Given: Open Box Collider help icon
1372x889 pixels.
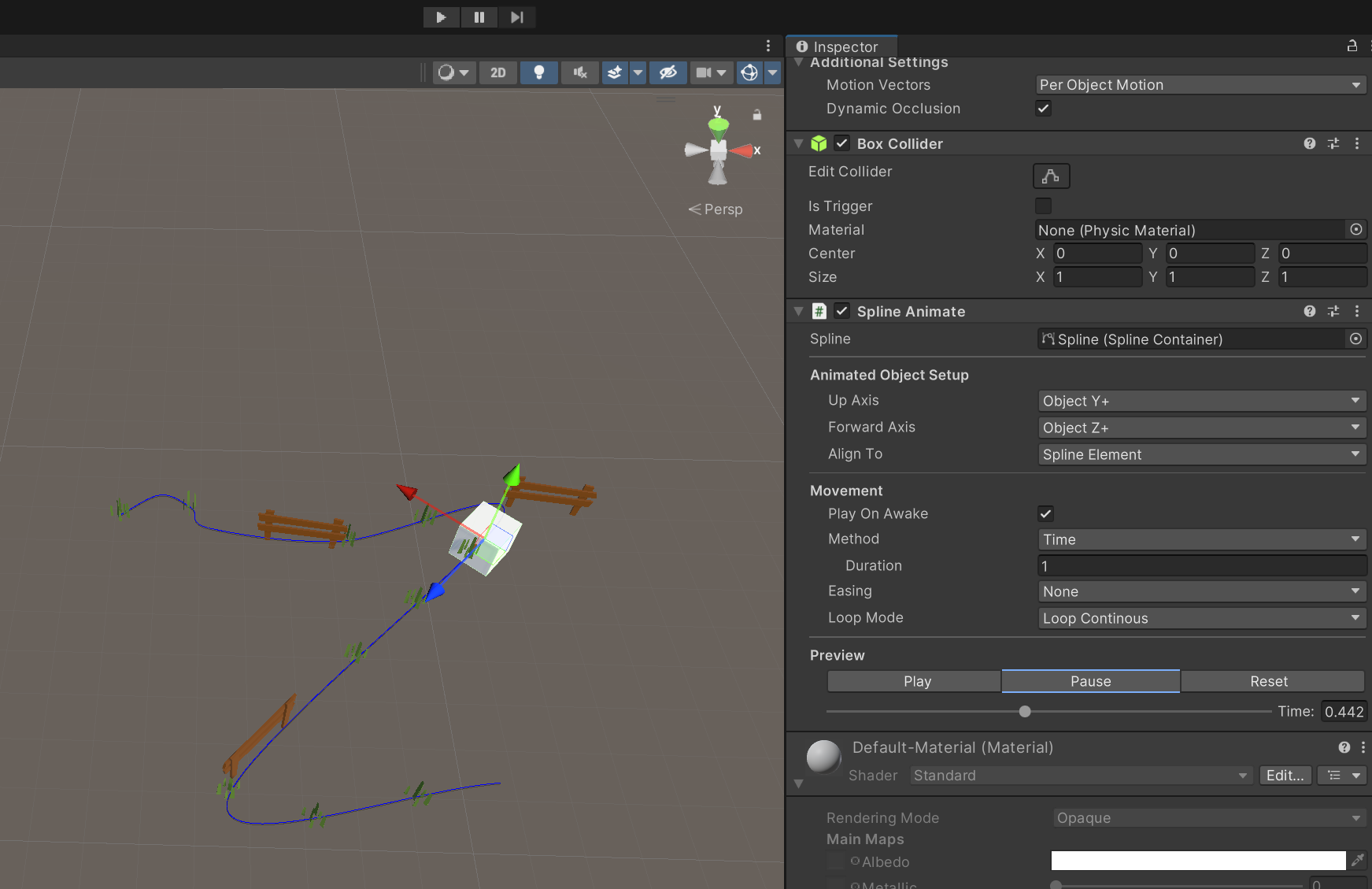Looking at the screenshot, I should point(1310,143).
